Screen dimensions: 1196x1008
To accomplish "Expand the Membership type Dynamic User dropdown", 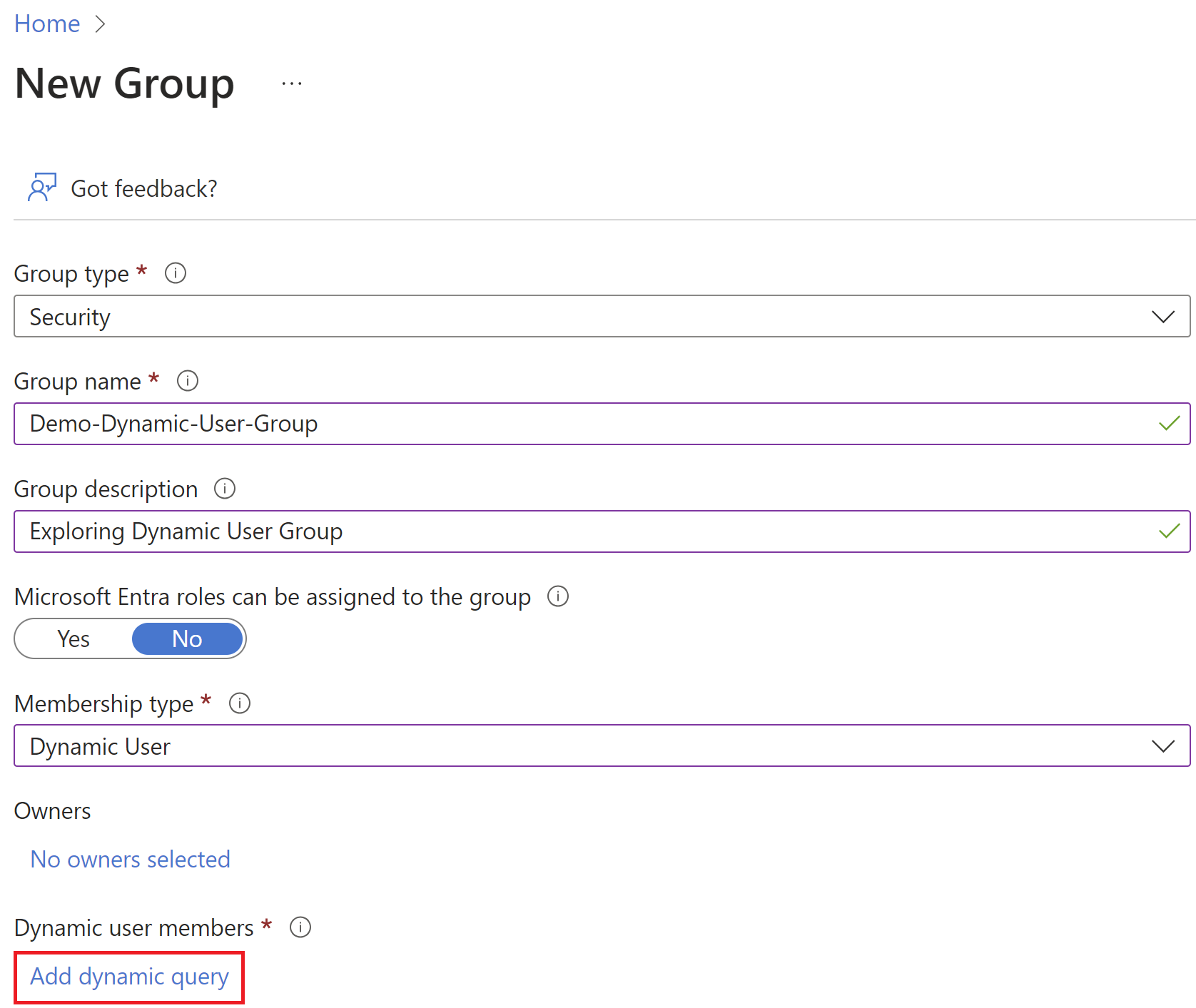I will (571, 746).
